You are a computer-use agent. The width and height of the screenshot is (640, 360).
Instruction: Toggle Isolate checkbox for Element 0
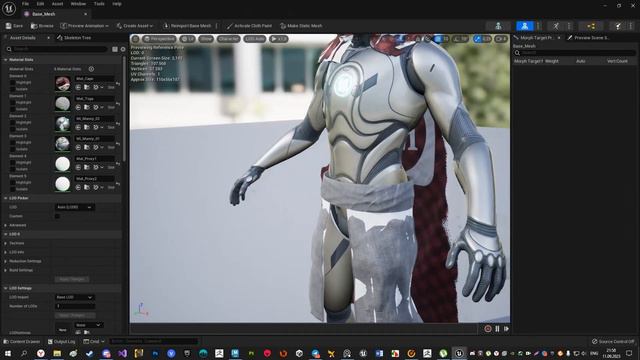click(x=12, y=89)
